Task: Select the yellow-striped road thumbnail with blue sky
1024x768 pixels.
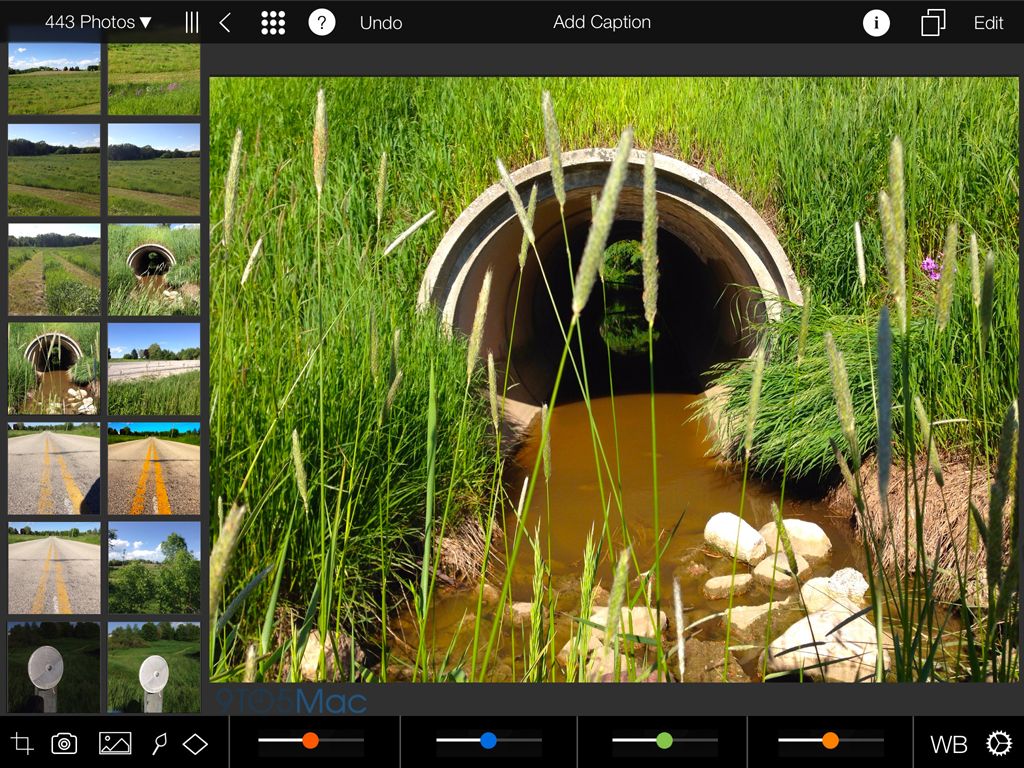Action: tap(154, 468)
